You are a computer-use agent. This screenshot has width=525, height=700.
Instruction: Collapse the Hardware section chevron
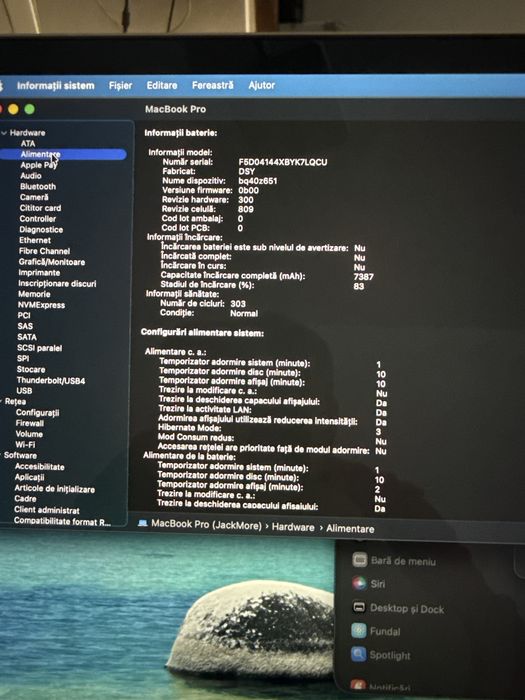click(x=4, y=133)
